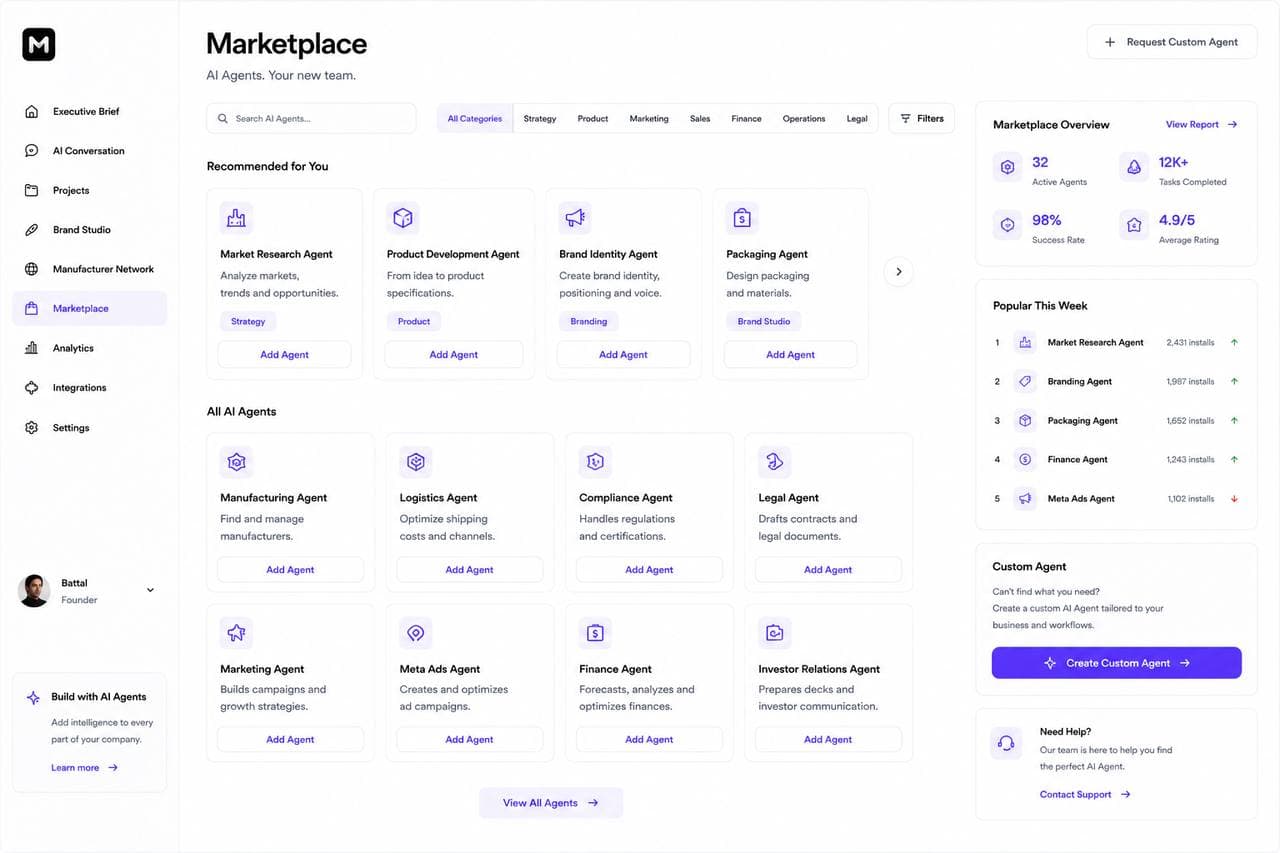Click the Investor Relations Agent icon
The height and width of the screenshot is (853, 1280).
tap(774, 633)
